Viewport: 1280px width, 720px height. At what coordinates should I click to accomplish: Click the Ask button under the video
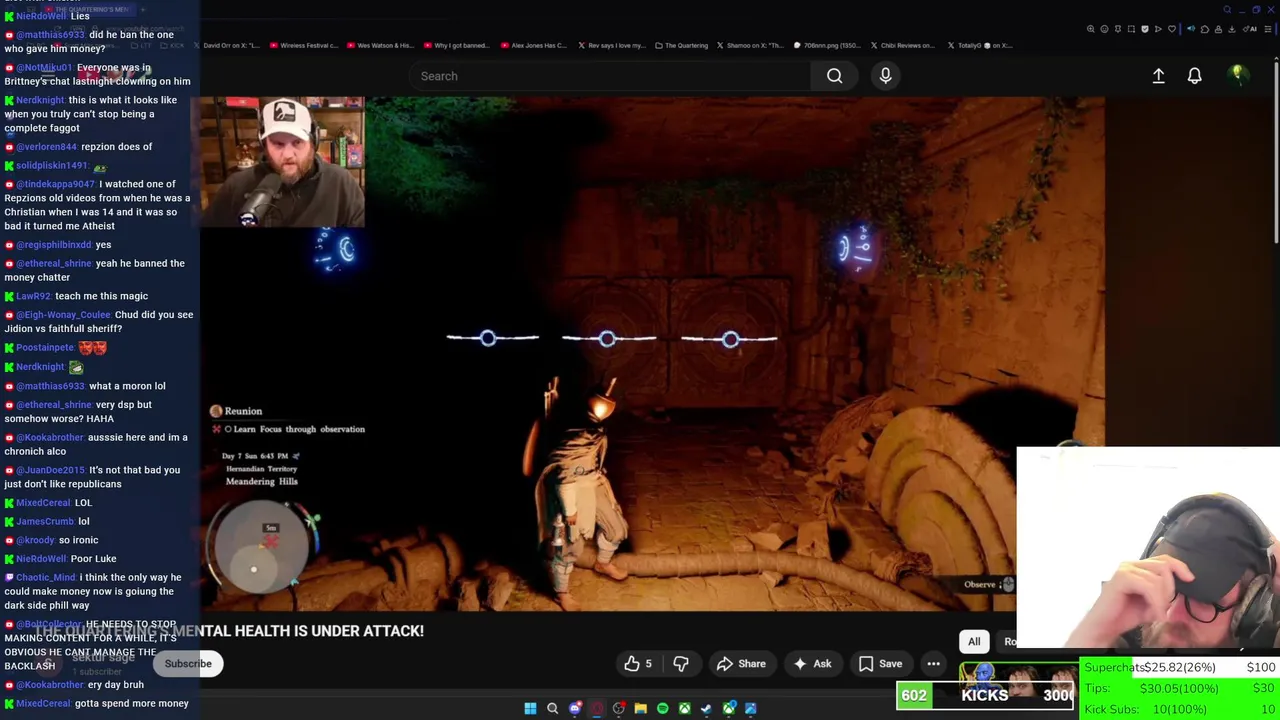click(812, 664)
